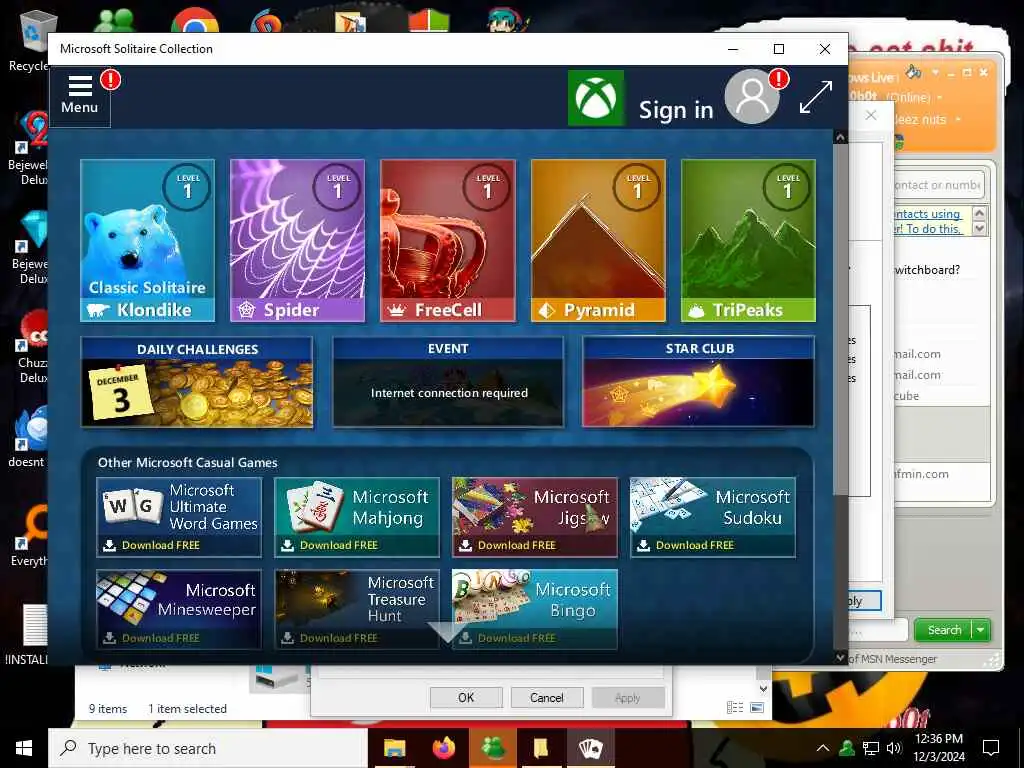Click the Messenger tray icon in system tray

(847, 748)
